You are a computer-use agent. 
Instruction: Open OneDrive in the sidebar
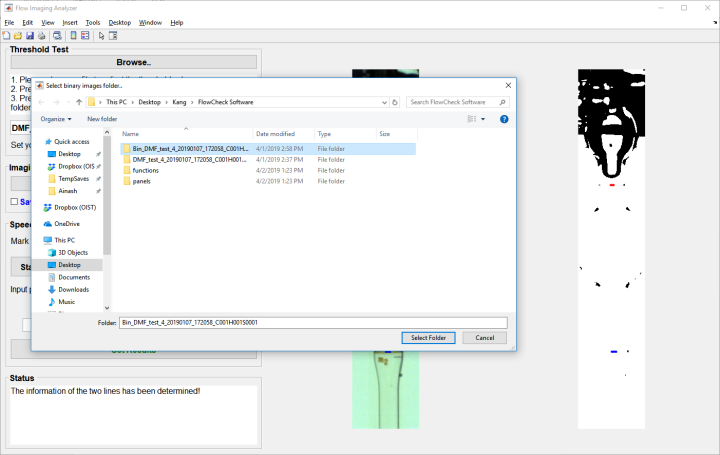point(67,223)
